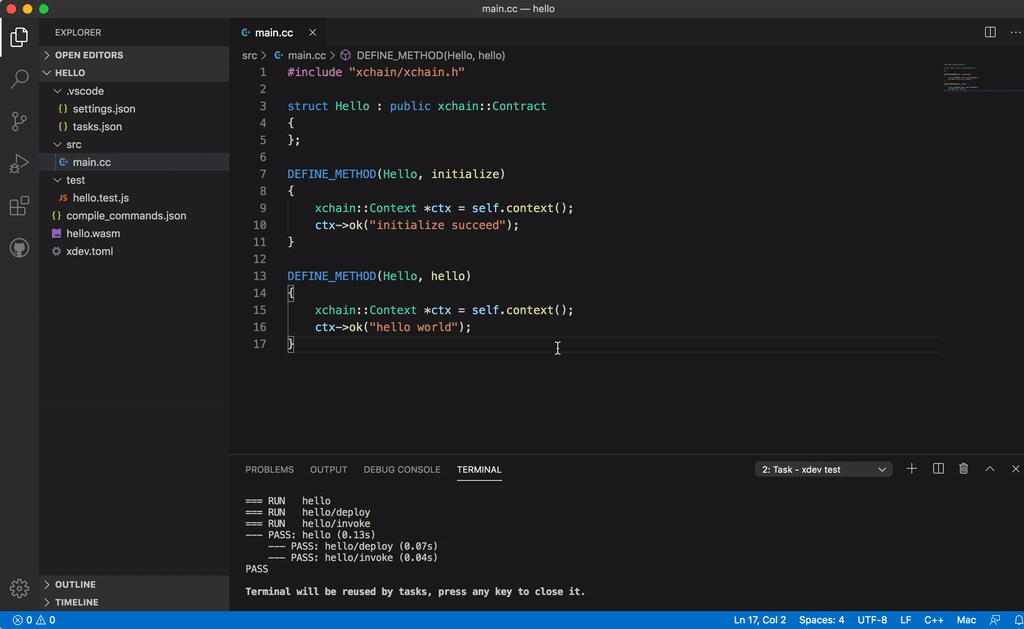This screenshot has width=1024, height=629.
Task: Change line ending via LF status item
Action: [906, 620]
